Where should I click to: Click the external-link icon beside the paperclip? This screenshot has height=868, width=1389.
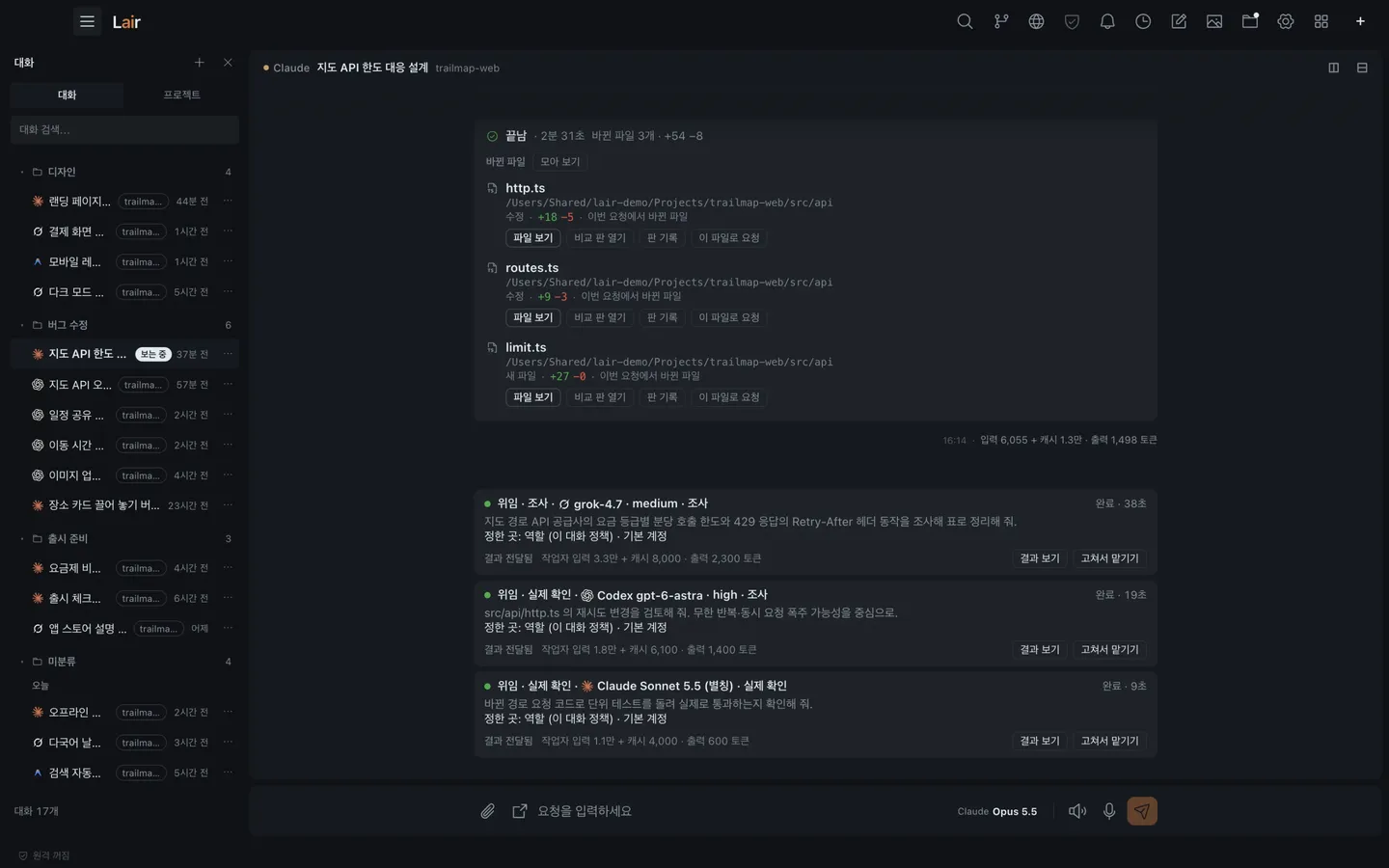pyautogui.click(x=520, y=811)
